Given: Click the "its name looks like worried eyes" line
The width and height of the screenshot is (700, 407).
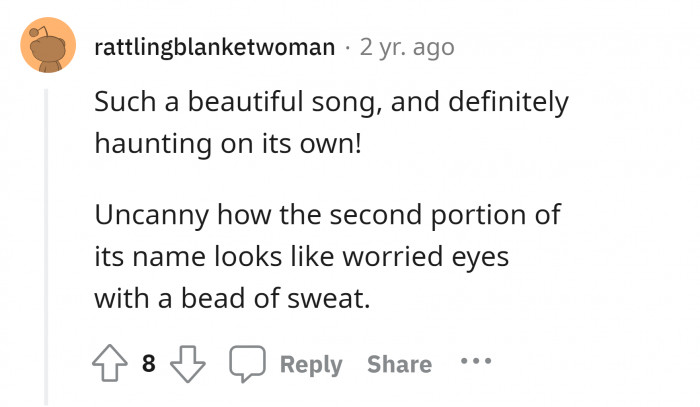Looking at the screenshot, I should click(302, 256).
